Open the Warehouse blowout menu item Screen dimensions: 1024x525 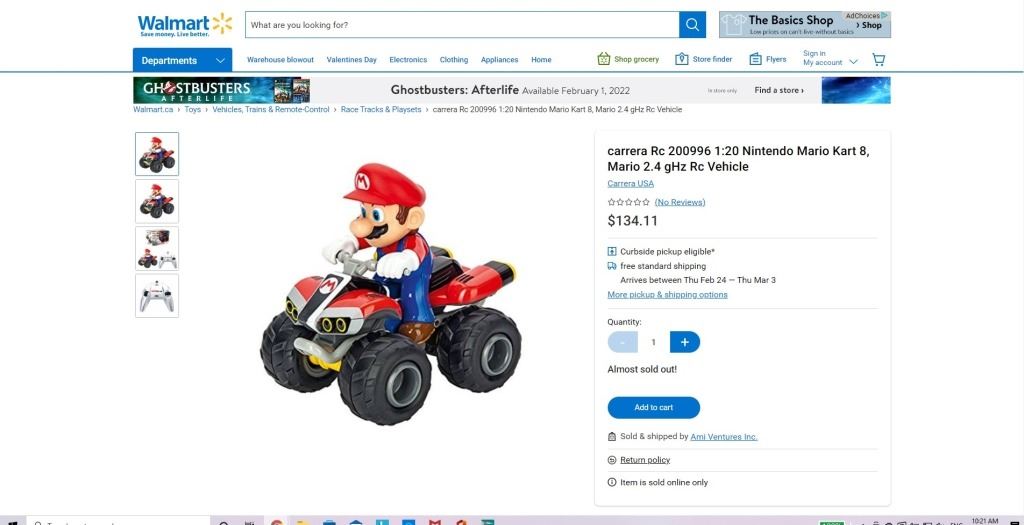(x=280, y=59)
